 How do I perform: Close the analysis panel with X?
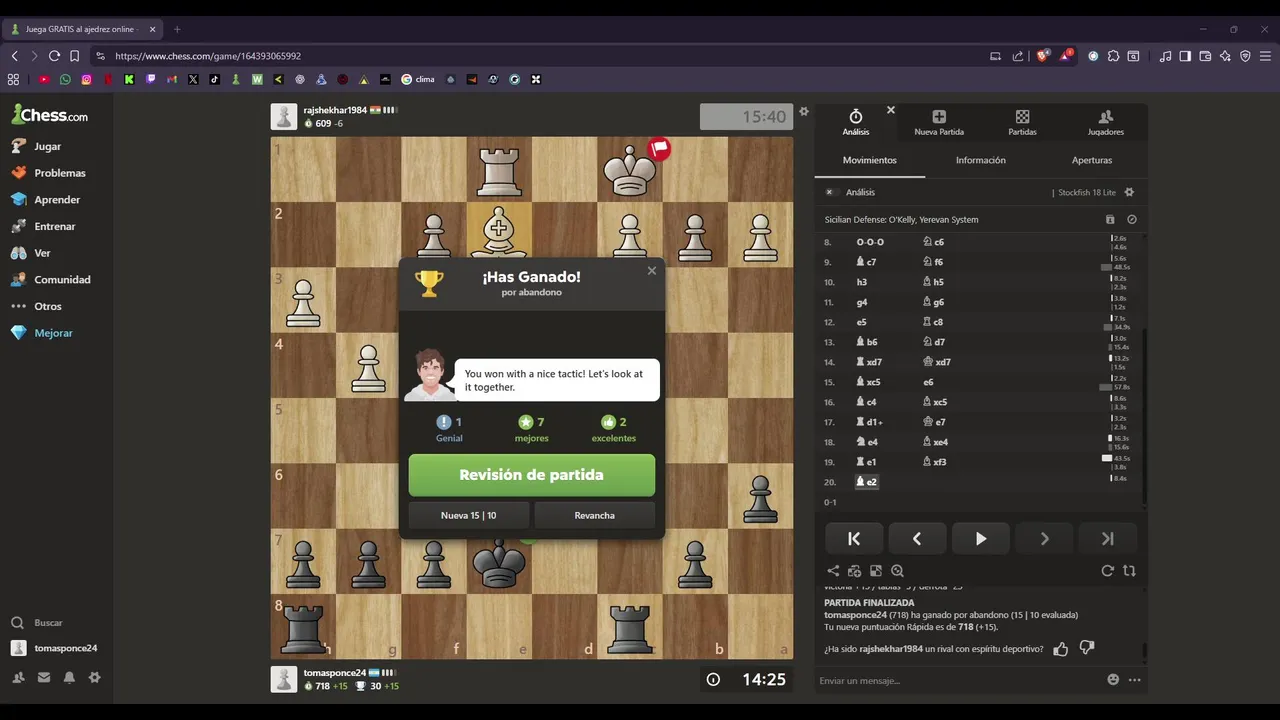(891, 110)
